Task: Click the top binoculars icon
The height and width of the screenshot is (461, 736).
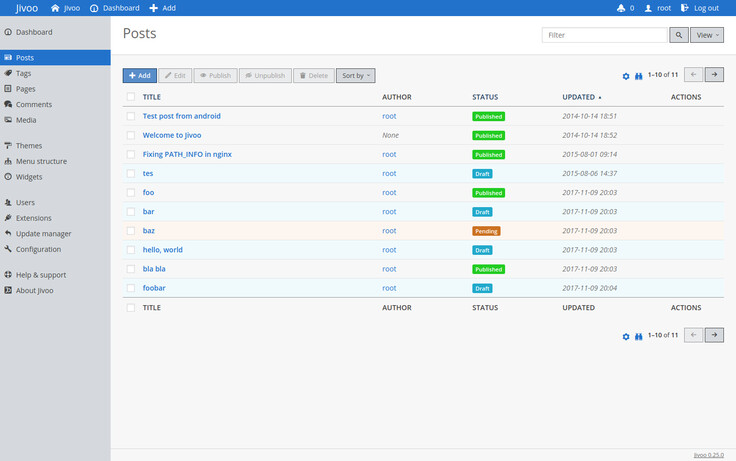Action: click(638, 75)
